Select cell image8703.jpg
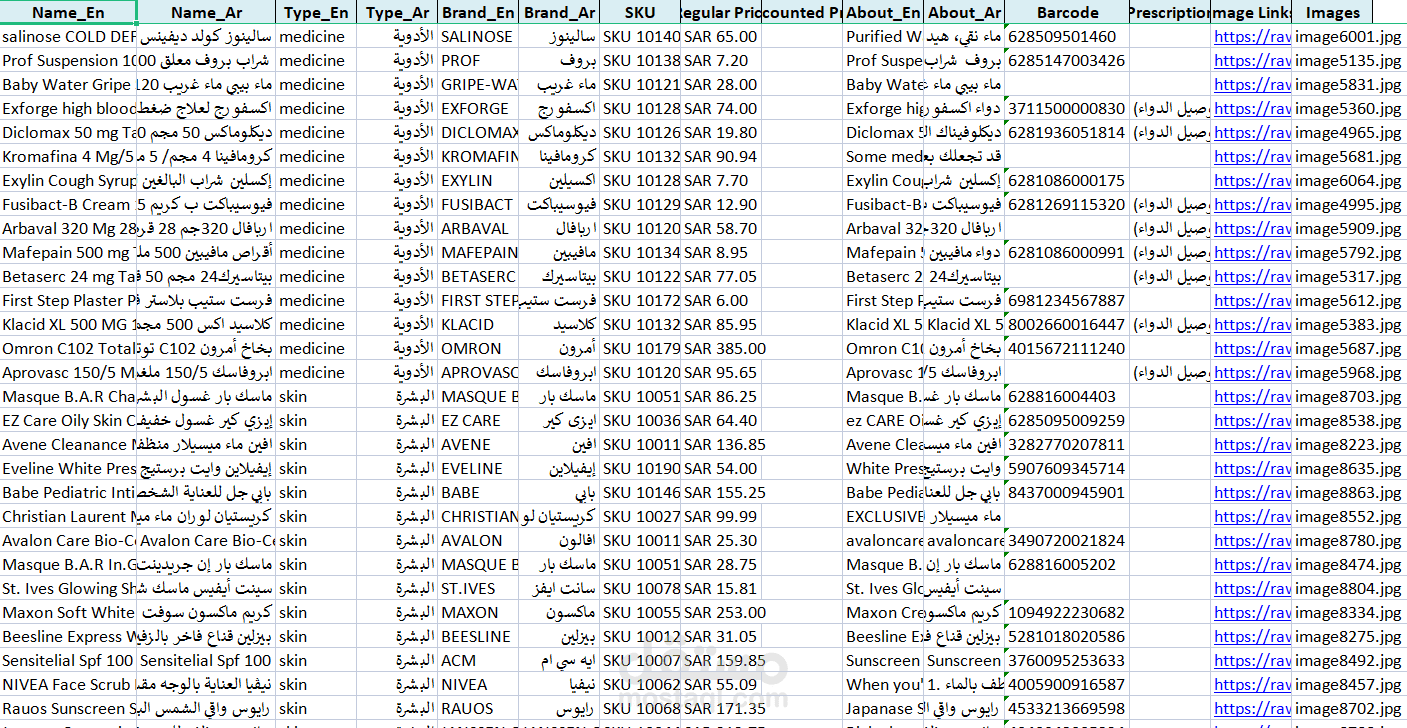Screen dimensions: 1407x728 click(x=1349, y=397)
